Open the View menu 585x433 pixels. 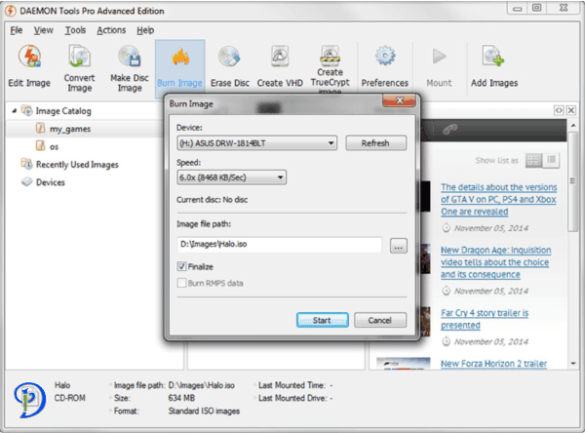[44, 30]
